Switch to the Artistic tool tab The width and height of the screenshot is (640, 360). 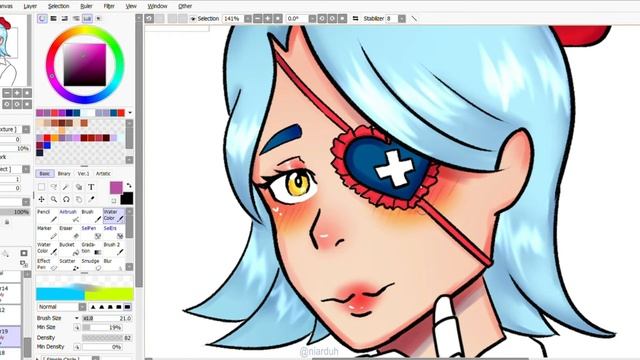[103, 173]
